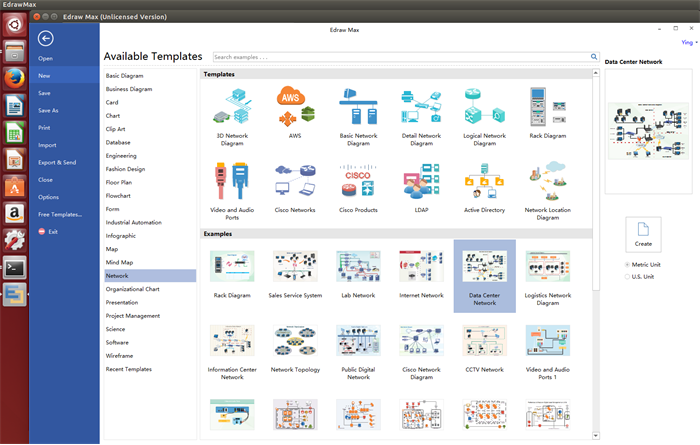Open LibreOffice Writer from the dock
700x445 pixels.
[x=15, y=106]
